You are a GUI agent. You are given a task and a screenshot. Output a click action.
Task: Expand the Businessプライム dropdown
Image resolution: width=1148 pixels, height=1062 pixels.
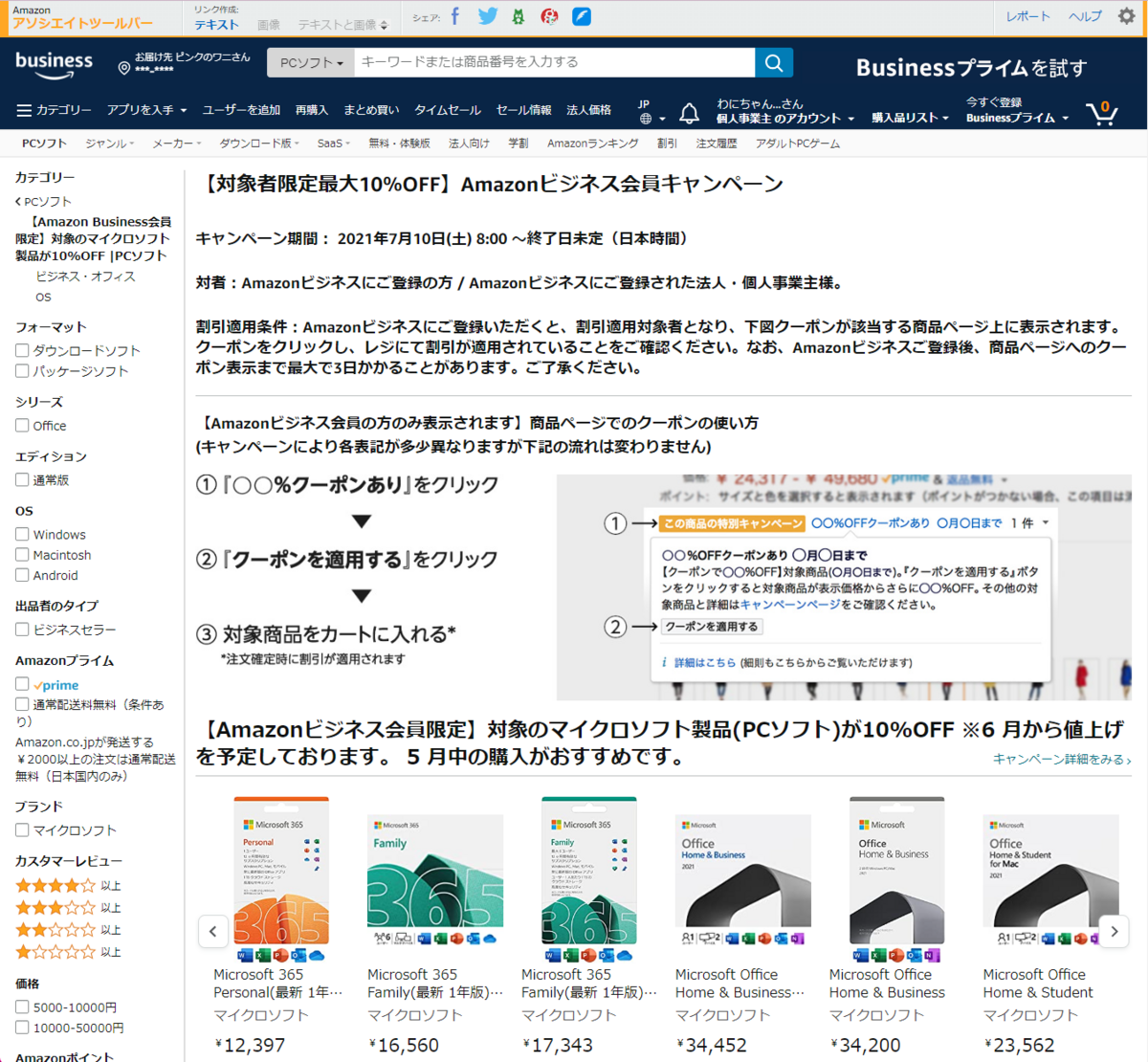pyautogui.click(x=1017, y=118)
